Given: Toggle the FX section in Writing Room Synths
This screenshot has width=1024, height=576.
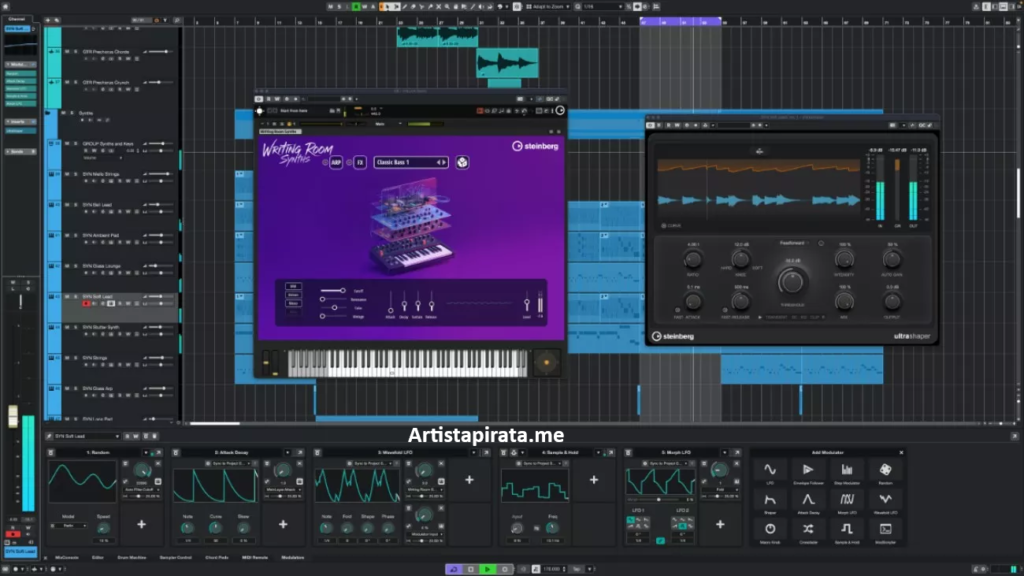Looking at the screenshot, I should point(360,161).
